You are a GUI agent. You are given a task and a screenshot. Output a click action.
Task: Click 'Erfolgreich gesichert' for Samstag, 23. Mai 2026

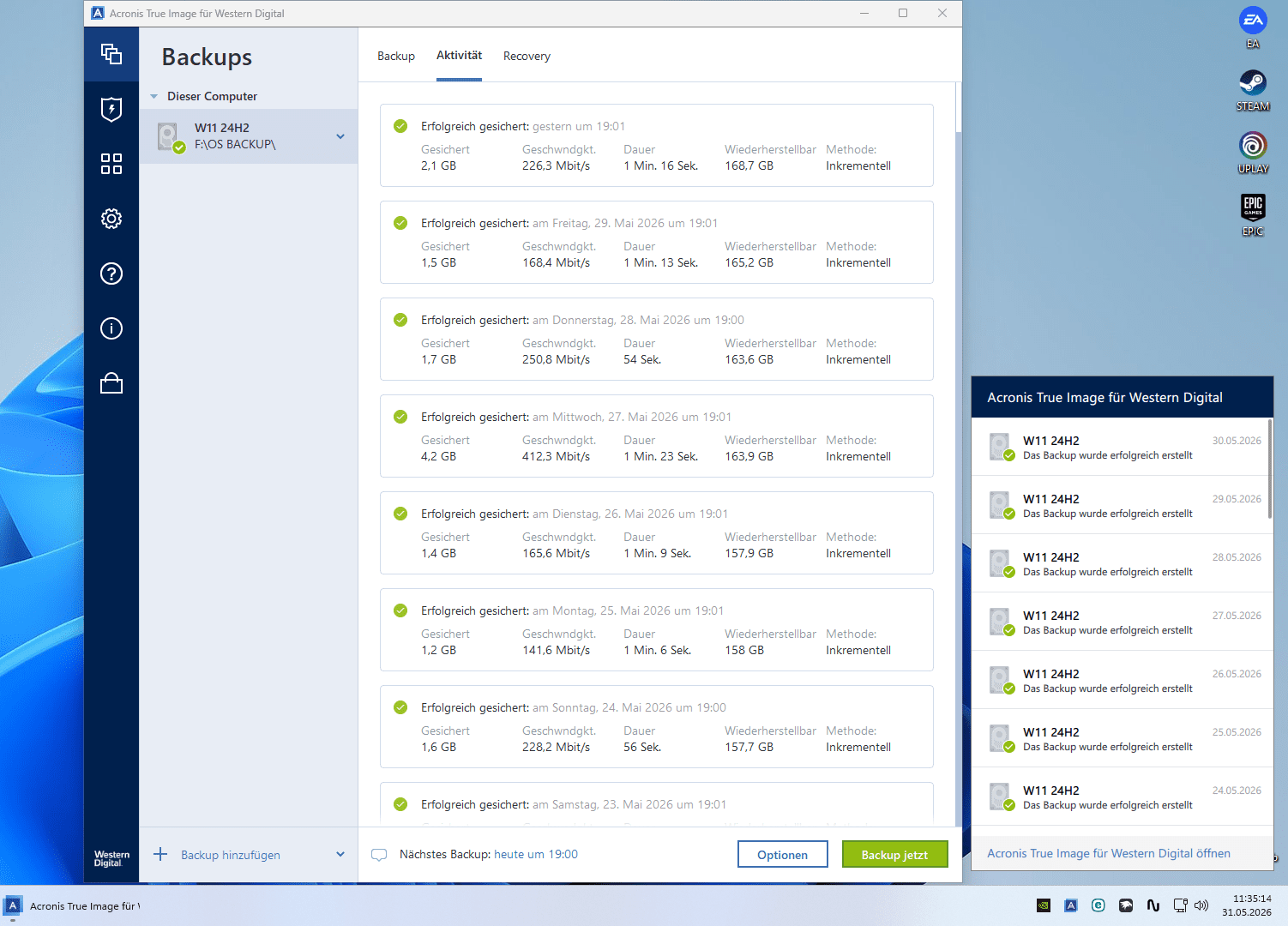click(x=474, y=804)
